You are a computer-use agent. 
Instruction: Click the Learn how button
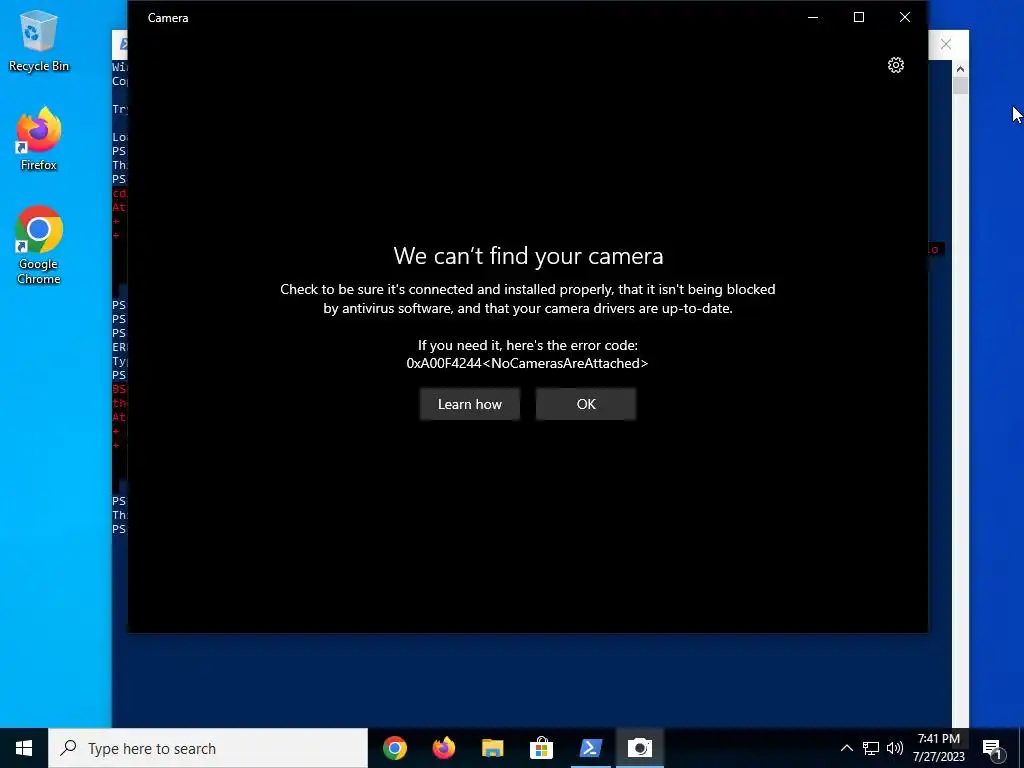(470, 404)
